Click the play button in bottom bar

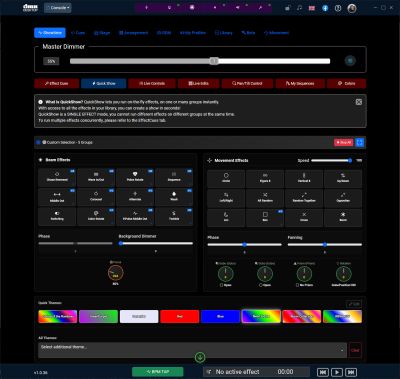(x=337, y=372)
